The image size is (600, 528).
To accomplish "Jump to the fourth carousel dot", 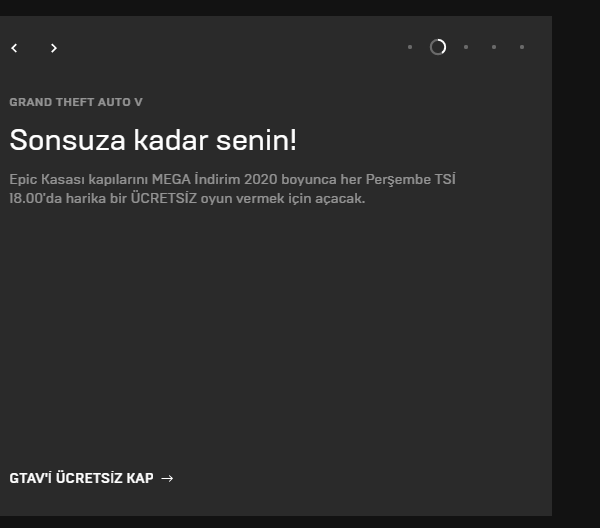I will pyautogui.click(x=494, y=47).
